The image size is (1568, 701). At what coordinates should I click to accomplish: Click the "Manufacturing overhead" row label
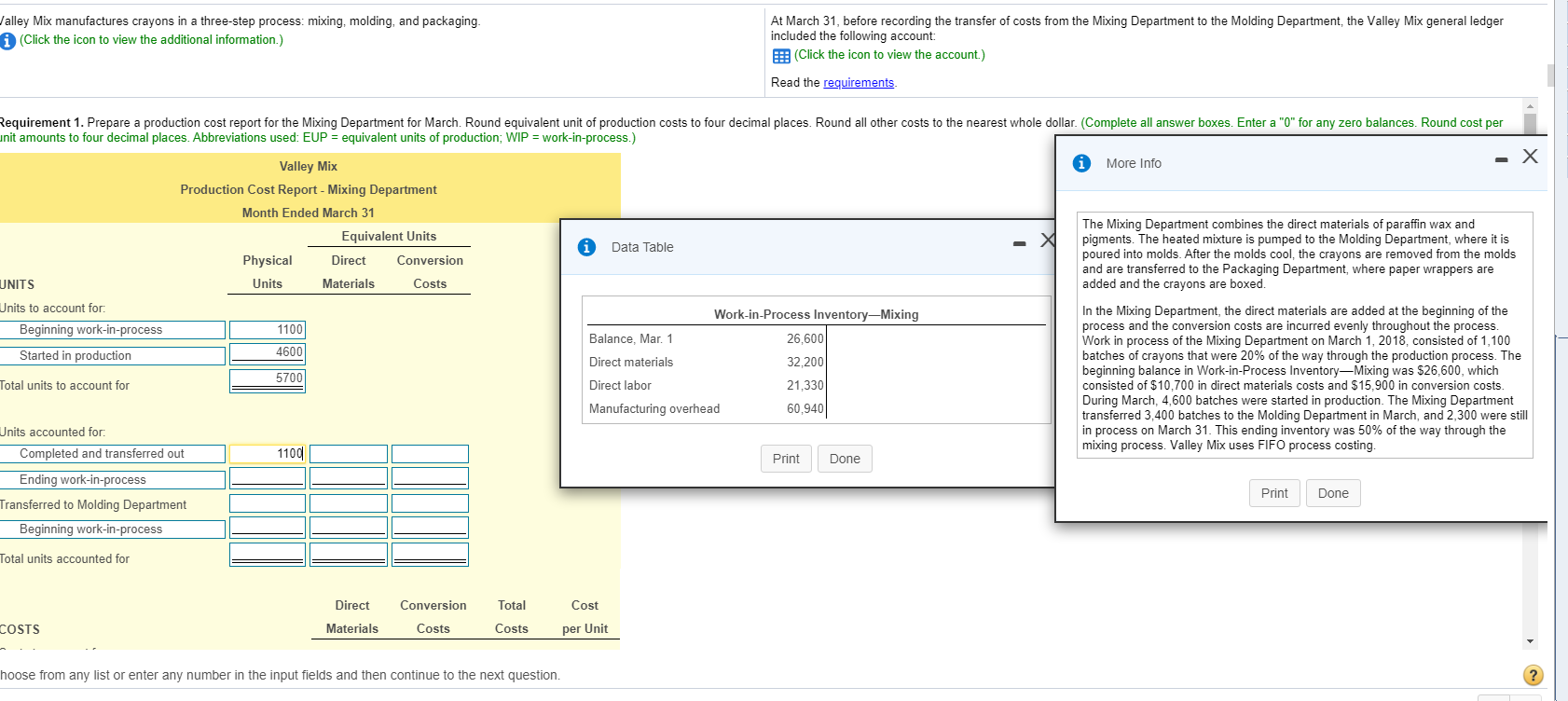point(654,409)
